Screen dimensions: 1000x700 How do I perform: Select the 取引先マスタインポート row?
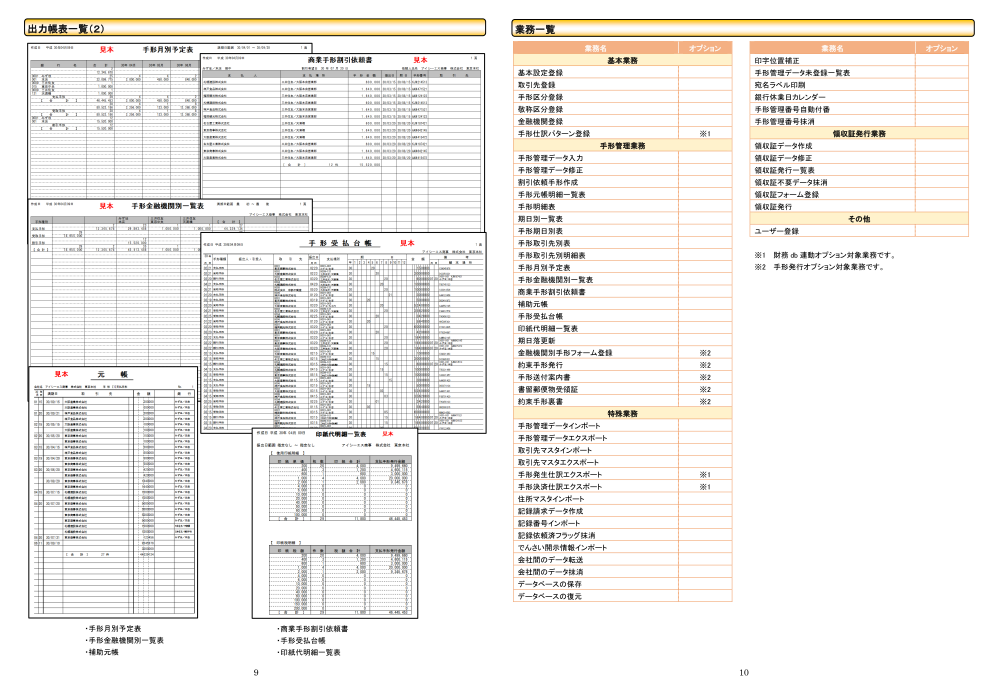click(x=622, y=450)
